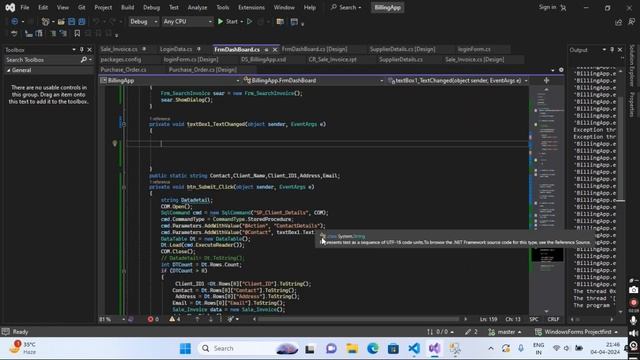Screen dimensions: 640x360
Task: Click the Save file toolbar icon
Action: 71,21
